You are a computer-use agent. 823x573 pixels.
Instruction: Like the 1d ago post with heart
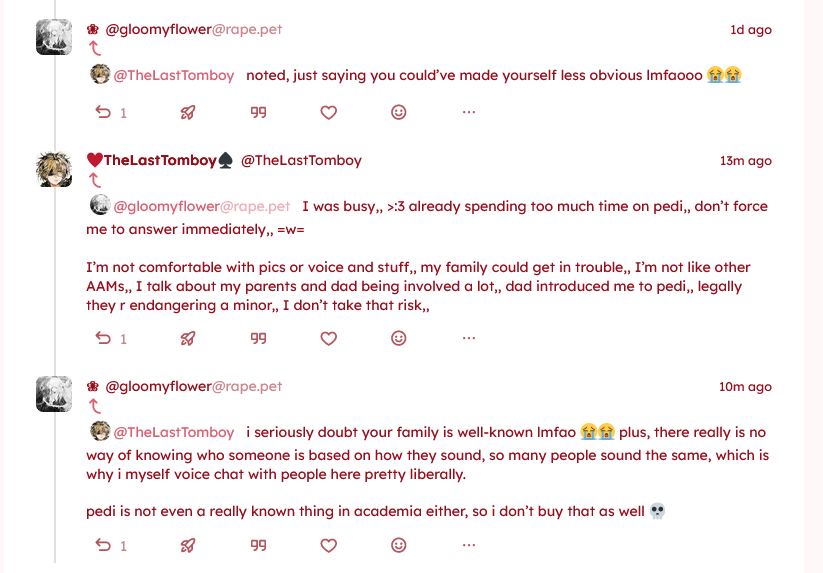click(x=328, y=113)
